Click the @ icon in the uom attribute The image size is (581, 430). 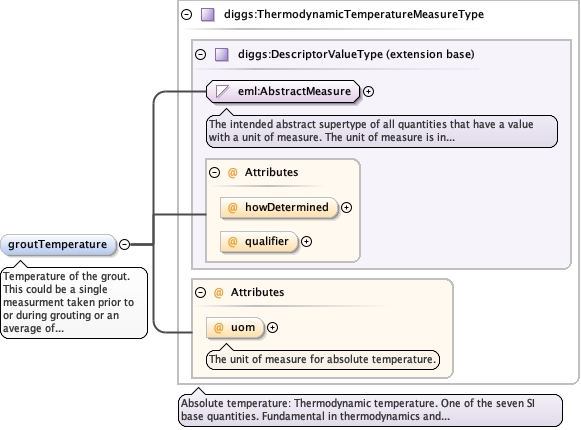point(219,328)
